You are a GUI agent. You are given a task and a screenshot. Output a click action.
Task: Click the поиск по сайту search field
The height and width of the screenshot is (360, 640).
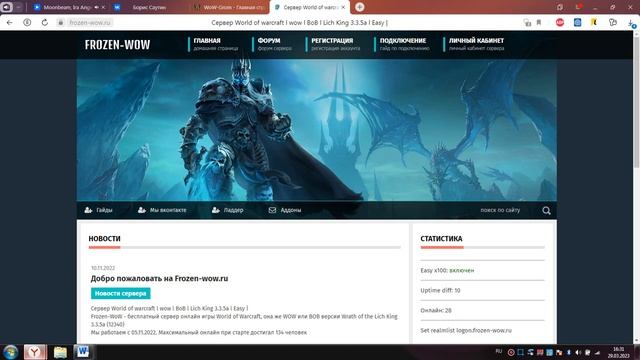point(500,210)
